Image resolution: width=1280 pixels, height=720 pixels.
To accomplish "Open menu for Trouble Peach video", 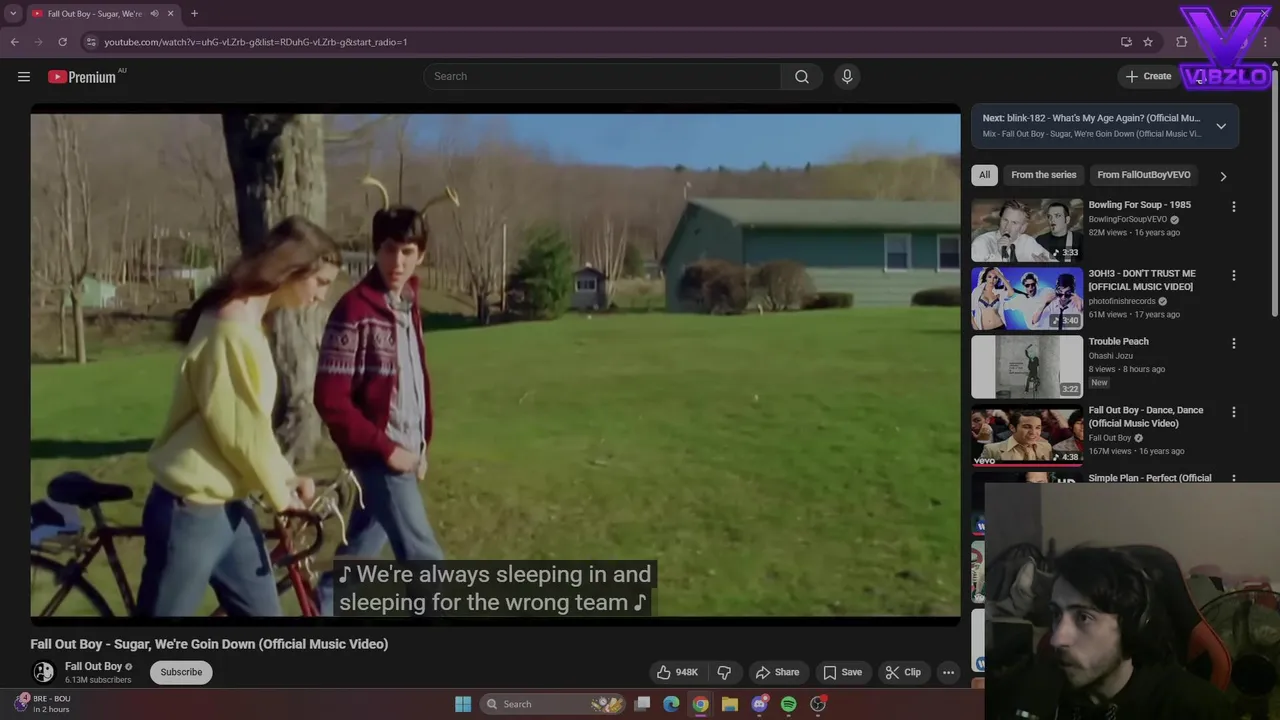I will tap(1233, 343).
